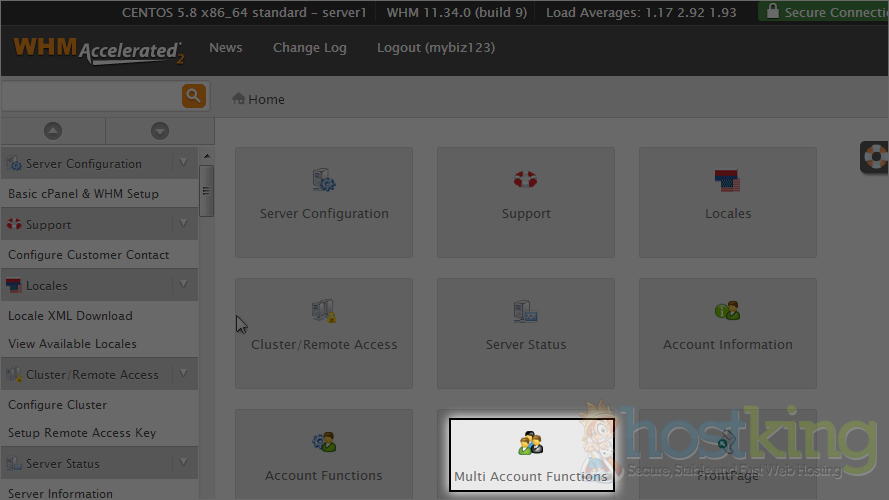Collapse the Locales sidebar section
This screenshot has width=889, height=500.
183,285
